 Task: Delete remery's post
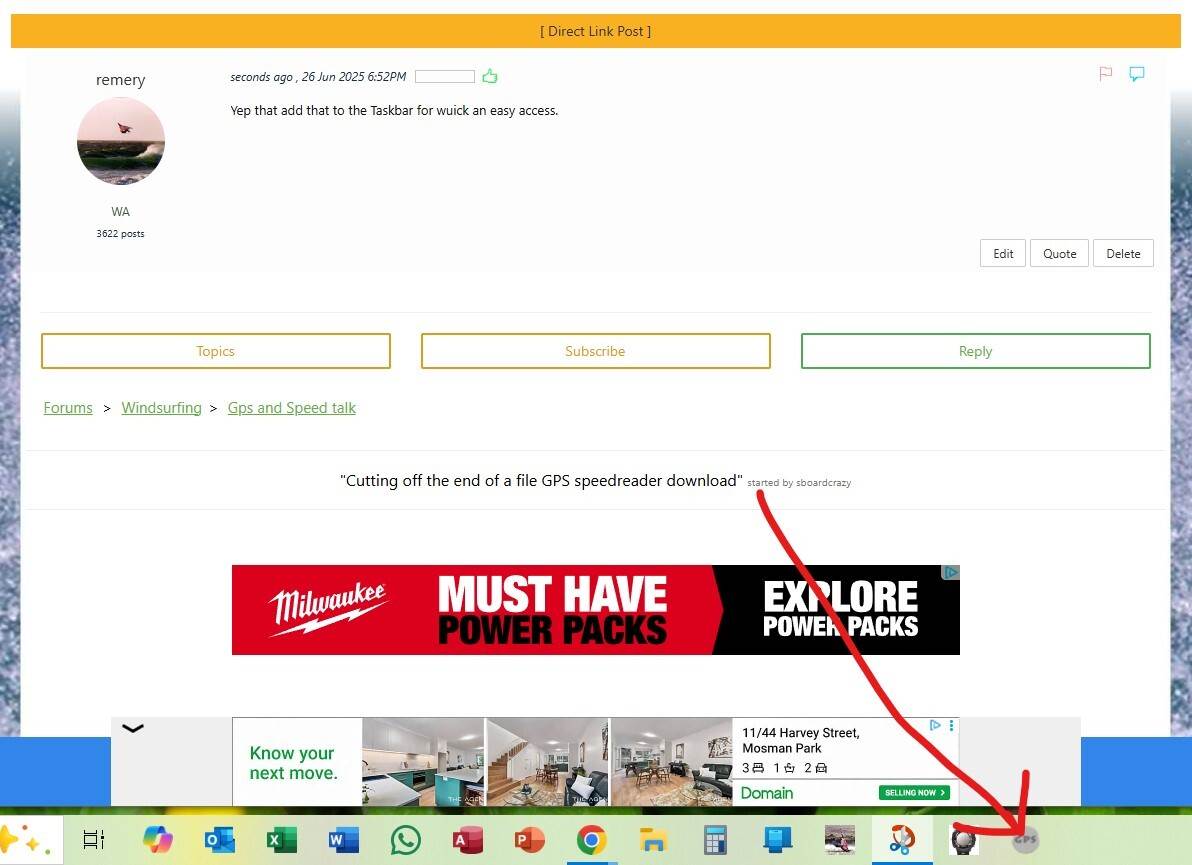1123,253
